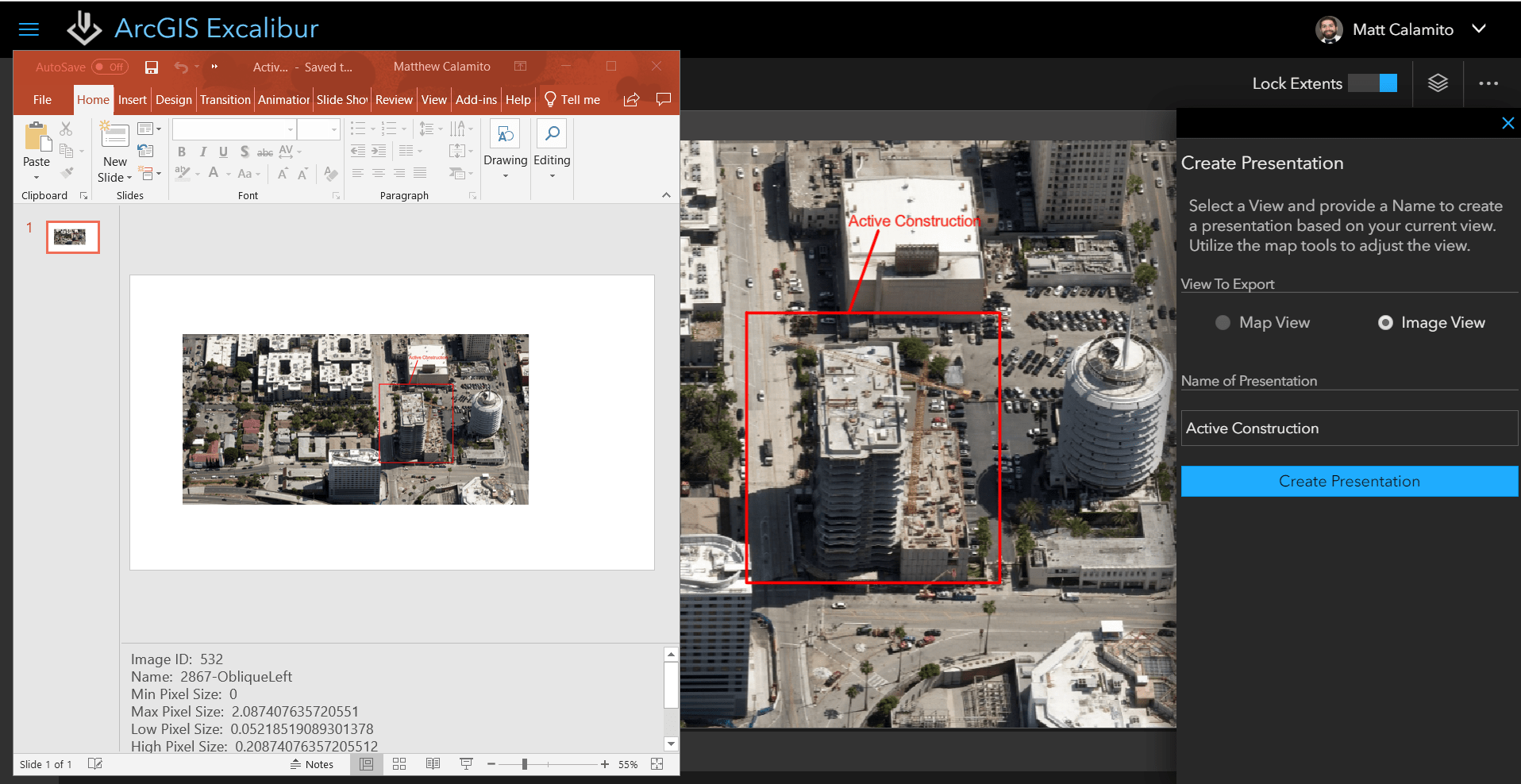Switch to the Insert ribbon tab
Image resolution: width=1521 pixels, height=784 pixels.
(x=132, y=99)
